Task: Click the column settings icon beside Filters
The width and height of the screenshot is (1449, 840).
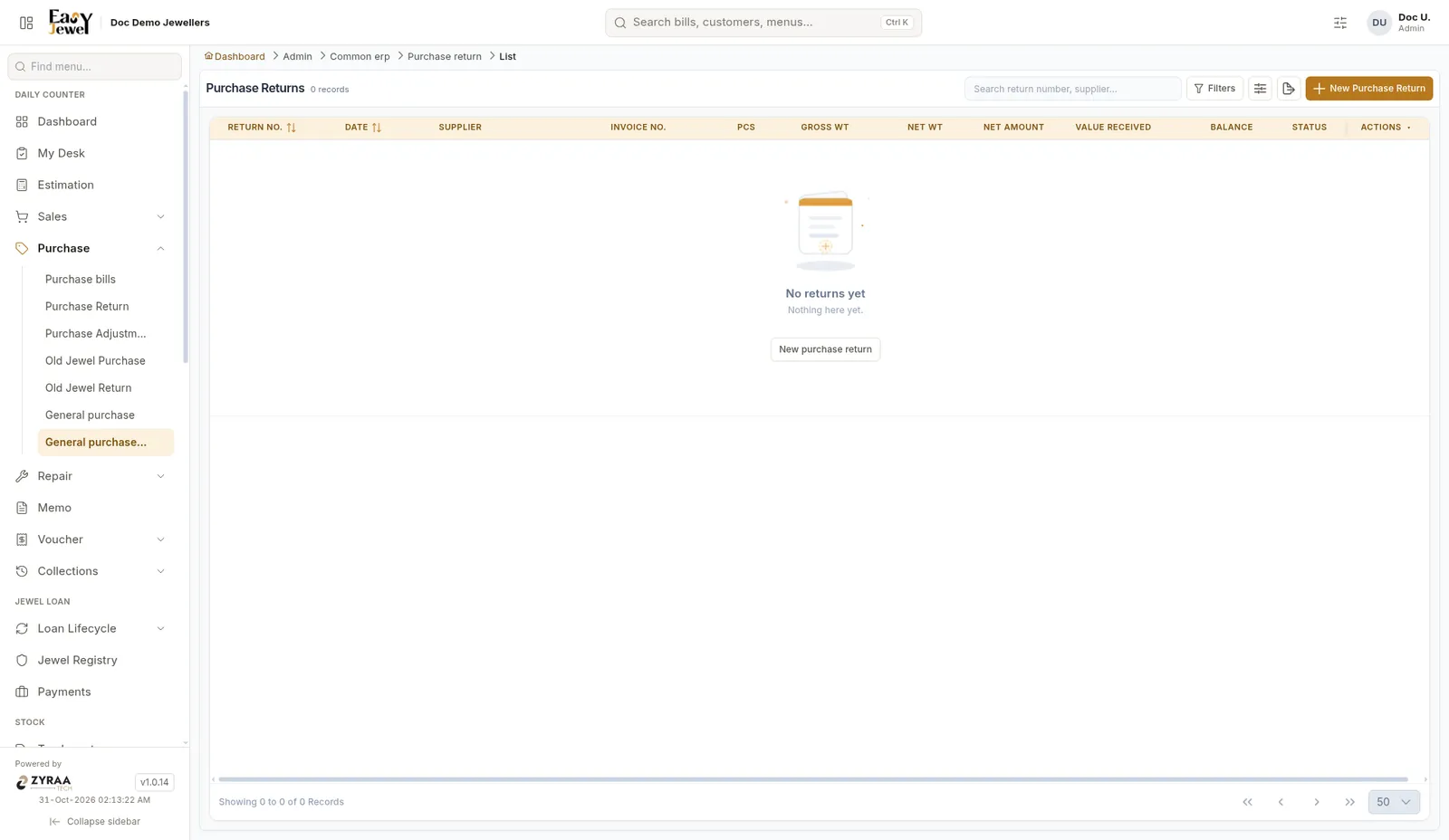Action: click(1260, 89)
